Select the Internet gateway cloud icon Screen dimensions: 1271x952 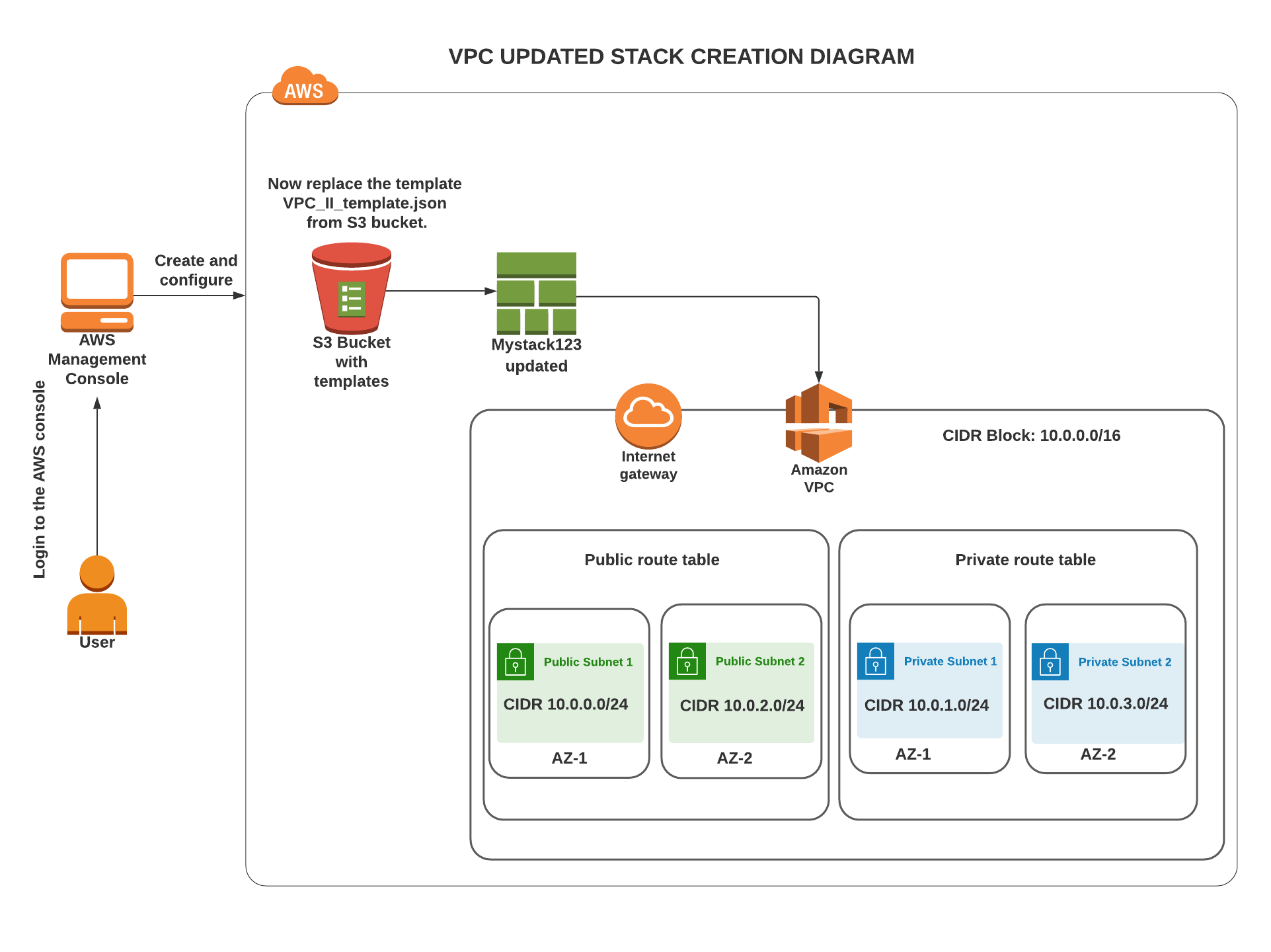click(648, 415)
